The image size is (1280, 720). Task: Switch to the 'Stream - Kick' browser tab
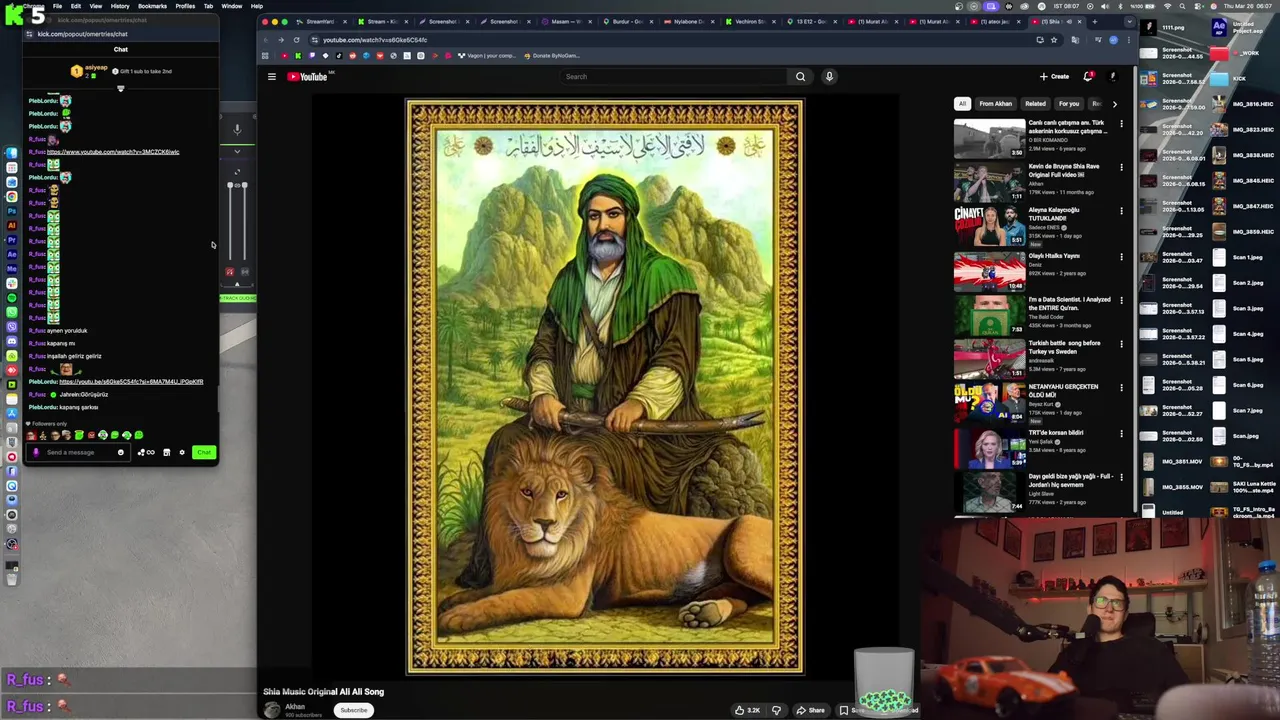[x=380, y=21]
